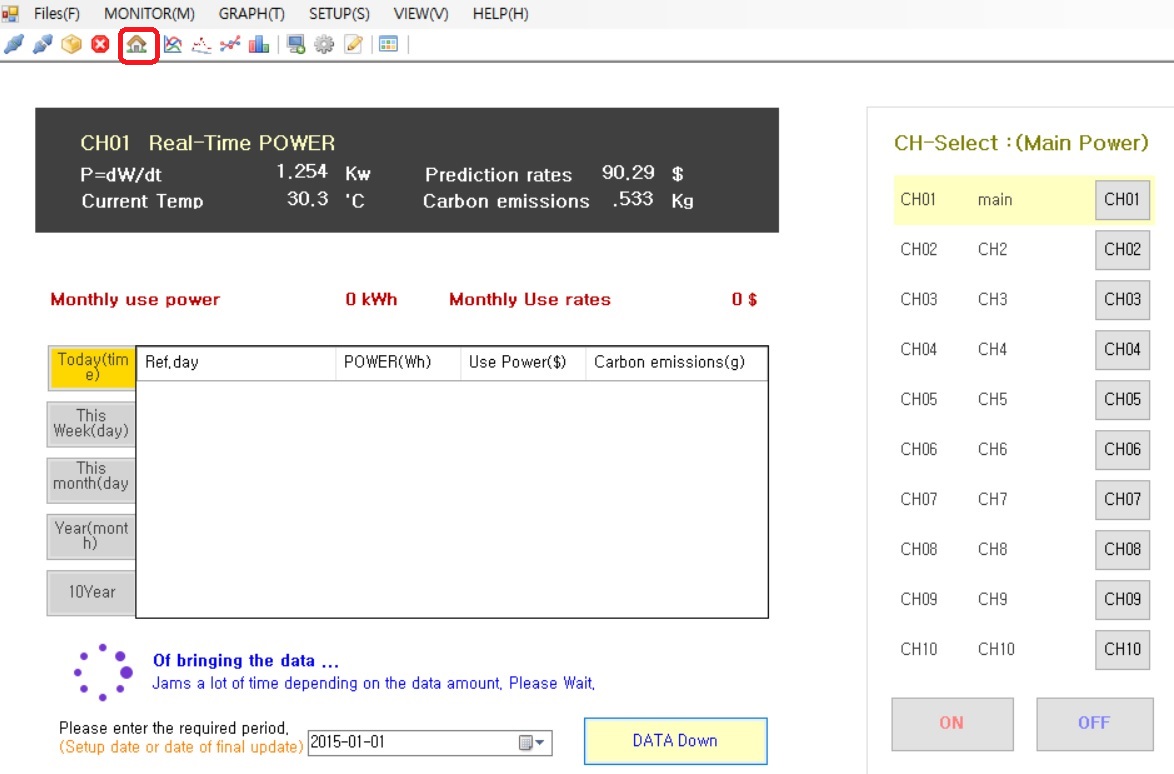Viewport: 1174px width, 774px height.
Task: Select channel CH10 button
Action: point(1122,649)
